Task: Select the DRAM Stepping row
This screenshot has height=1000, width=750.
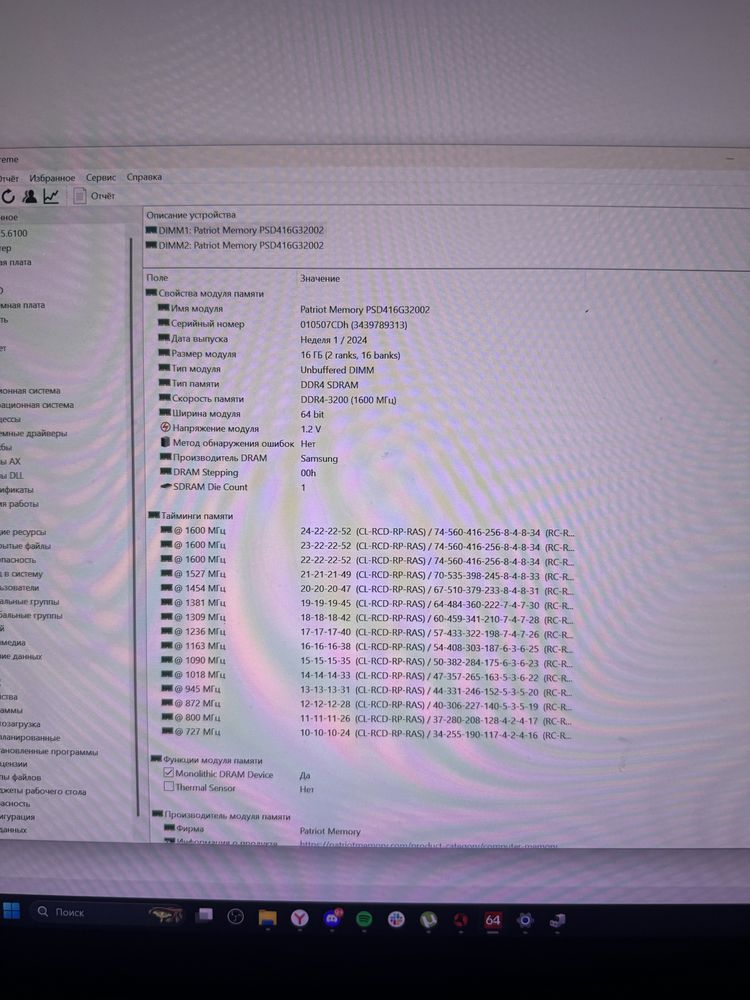Action: point(237,473)
